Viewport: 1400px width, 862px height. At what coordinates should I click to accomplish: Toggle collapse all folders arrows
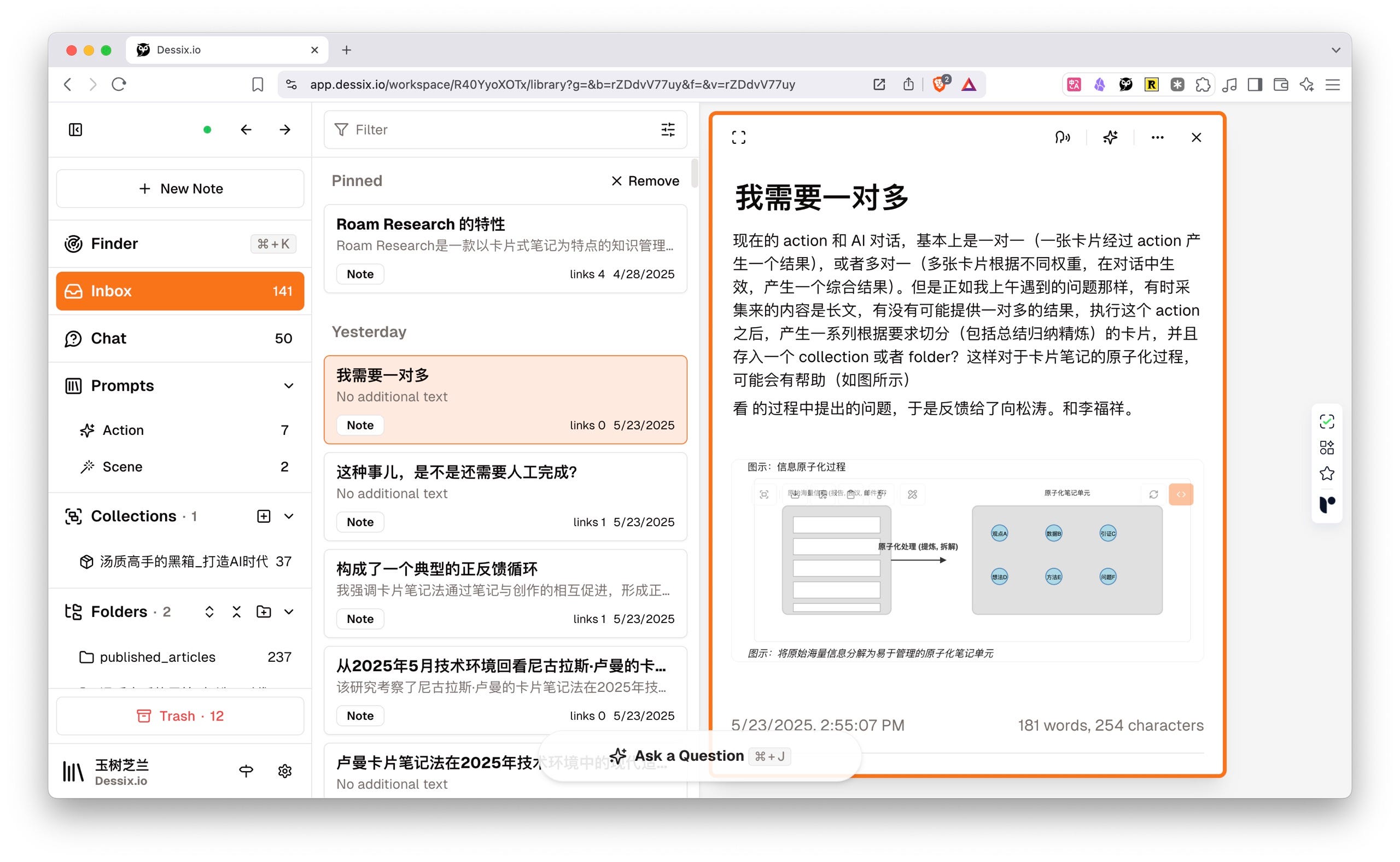click(237, 611)
